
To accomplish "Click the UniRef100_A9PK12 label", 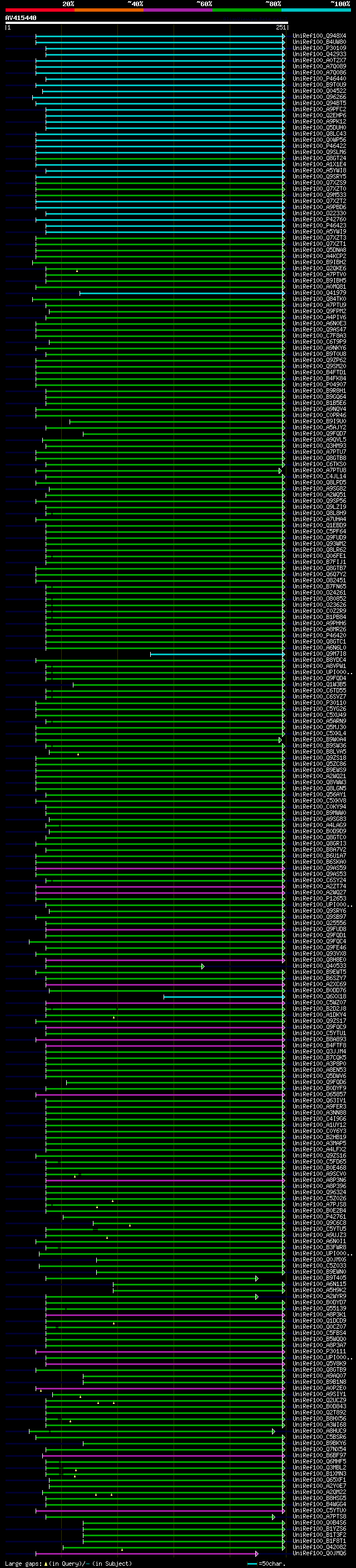I will (319, 122).
